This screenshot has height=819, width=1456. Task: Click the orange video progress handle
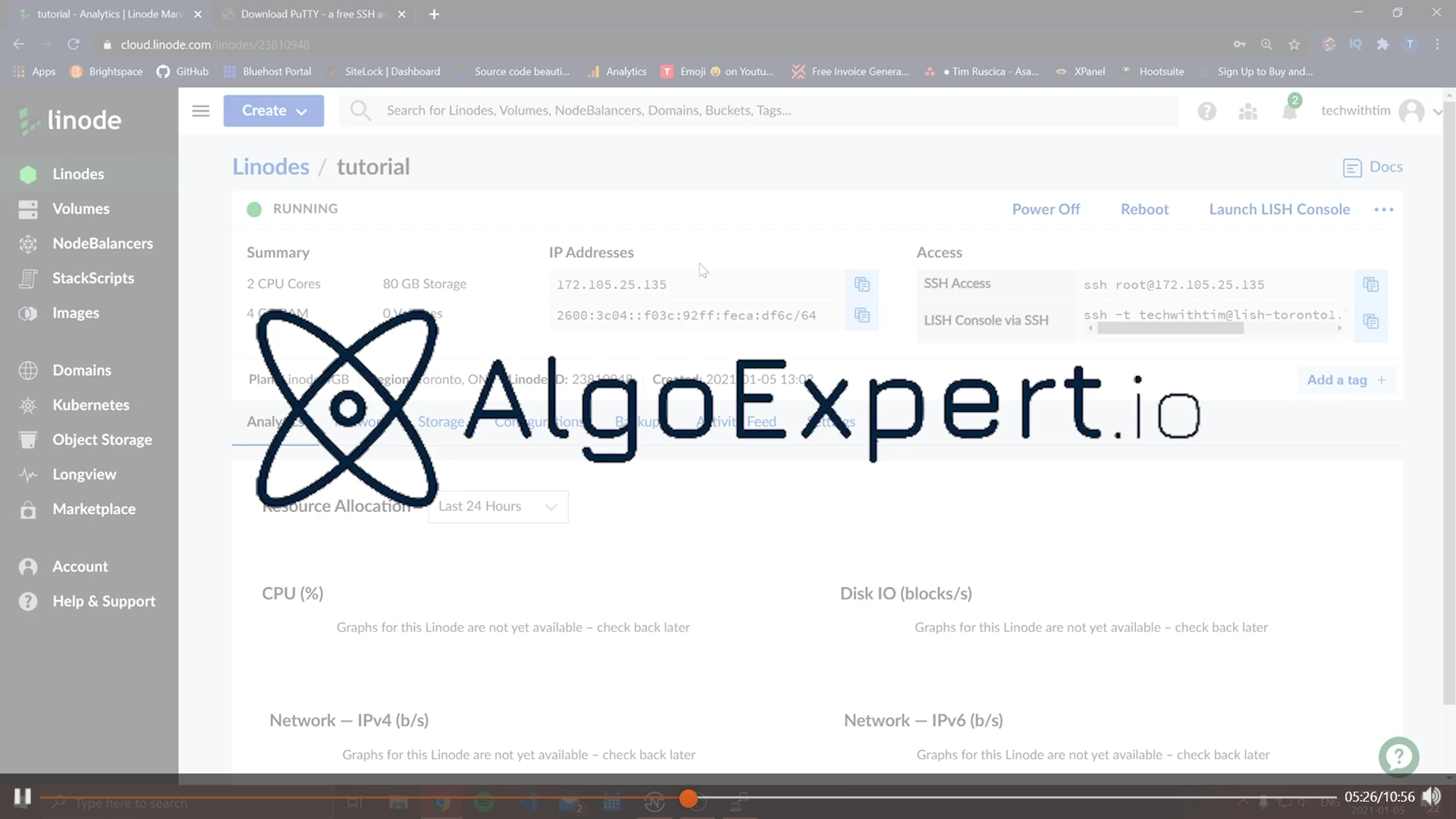(688, 799)
